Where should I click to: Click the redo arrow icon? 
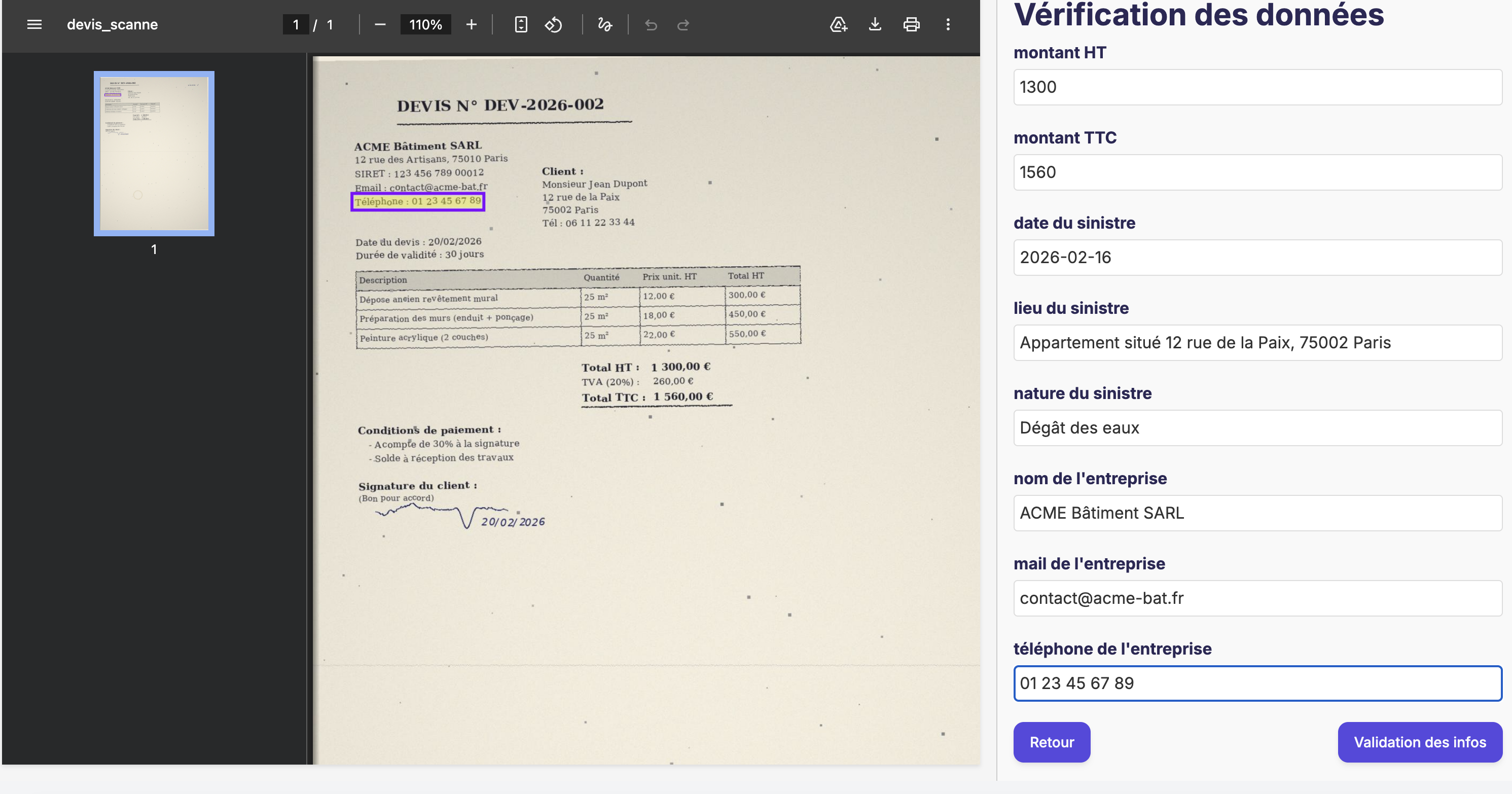(x=682, y=25)
